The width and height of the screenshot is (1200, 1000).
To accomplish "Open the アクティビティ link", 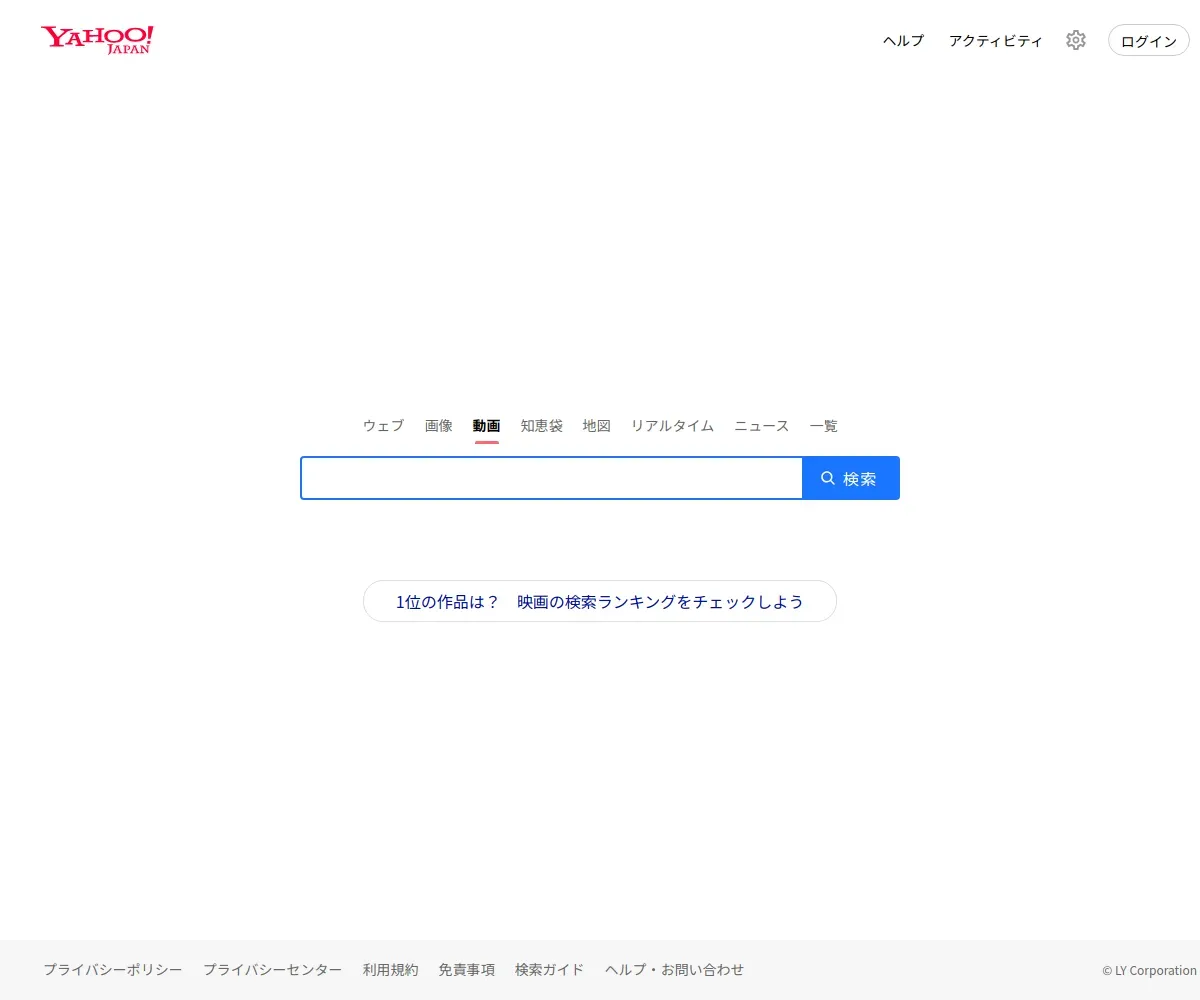I will (995, 41).
